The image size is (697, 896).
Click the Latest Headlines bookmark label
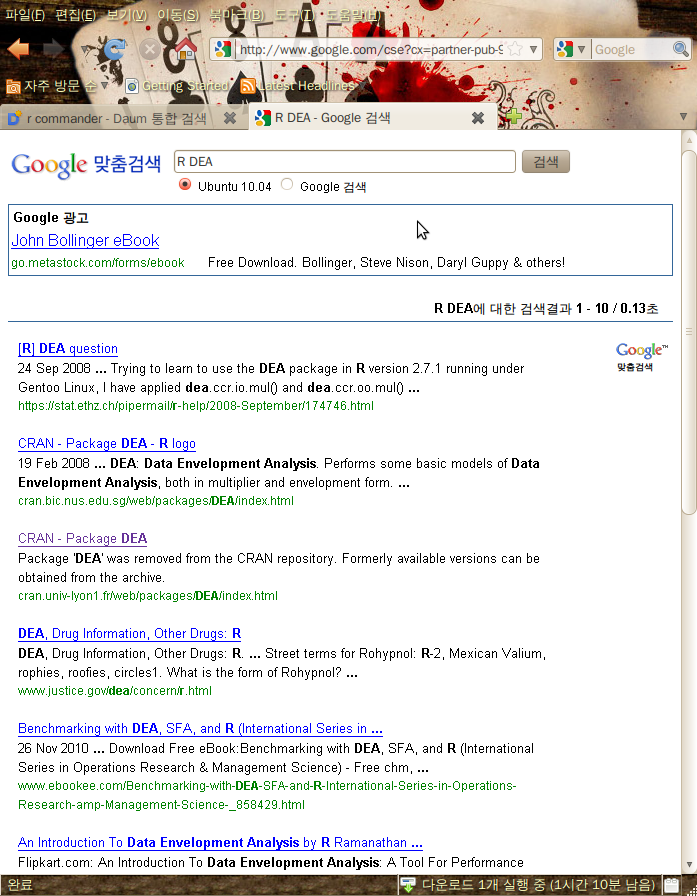(x=306, y=86)
